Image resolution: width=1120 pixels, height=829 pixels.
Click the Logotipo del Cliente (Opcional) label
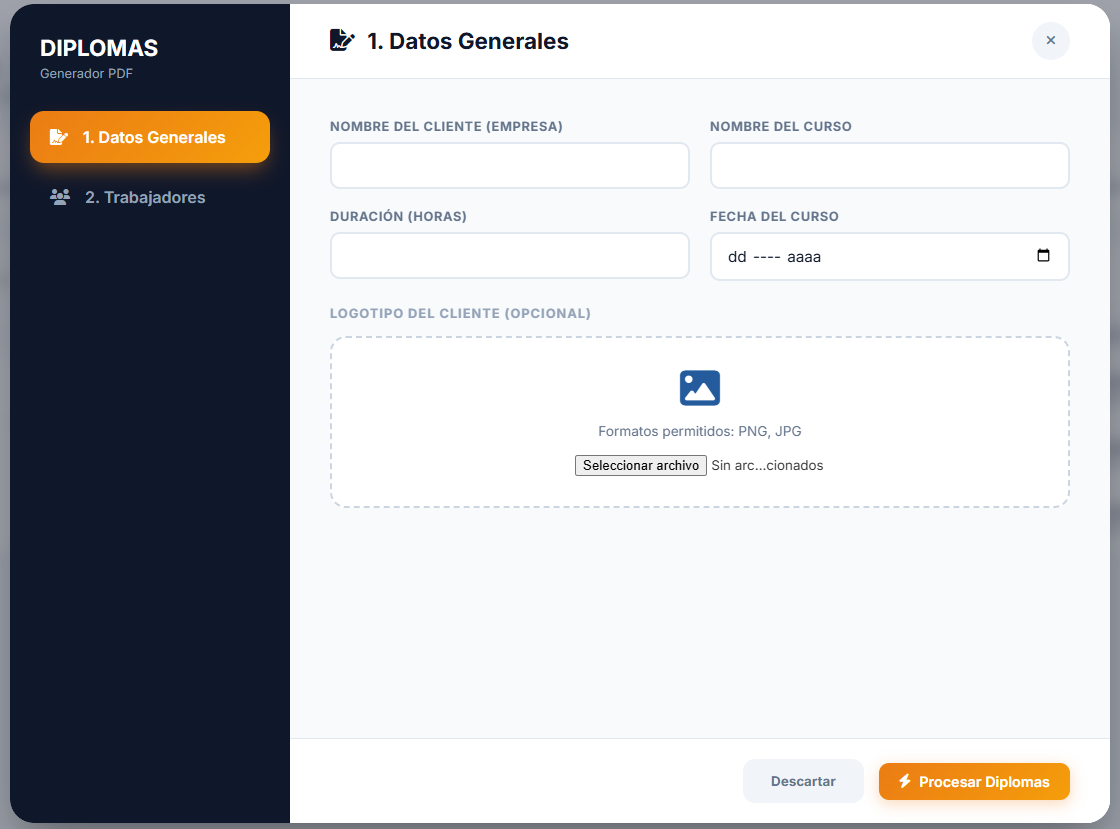tap(460, 313)
